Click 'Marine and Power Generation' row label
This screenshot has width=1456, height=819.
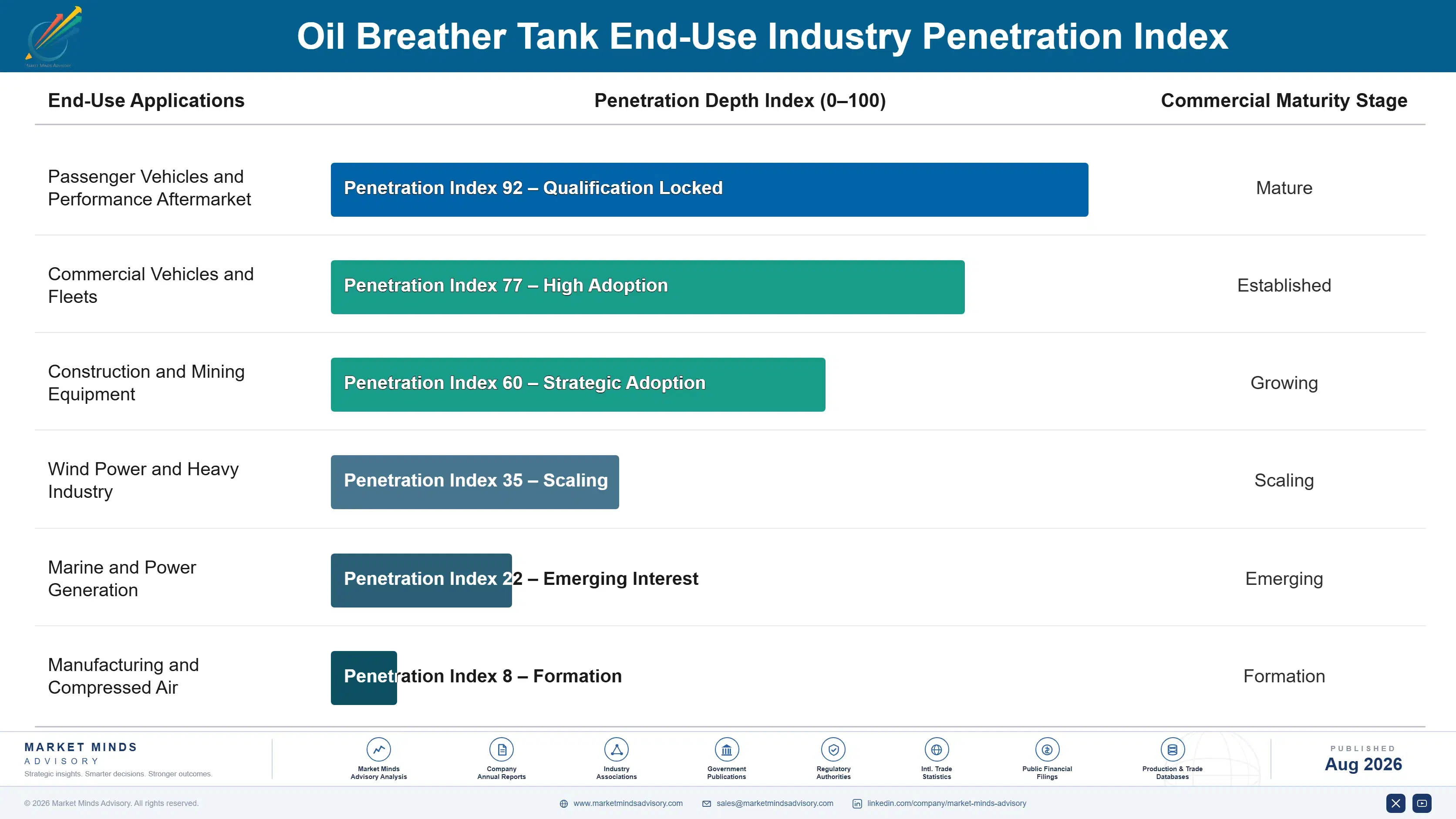122,578
